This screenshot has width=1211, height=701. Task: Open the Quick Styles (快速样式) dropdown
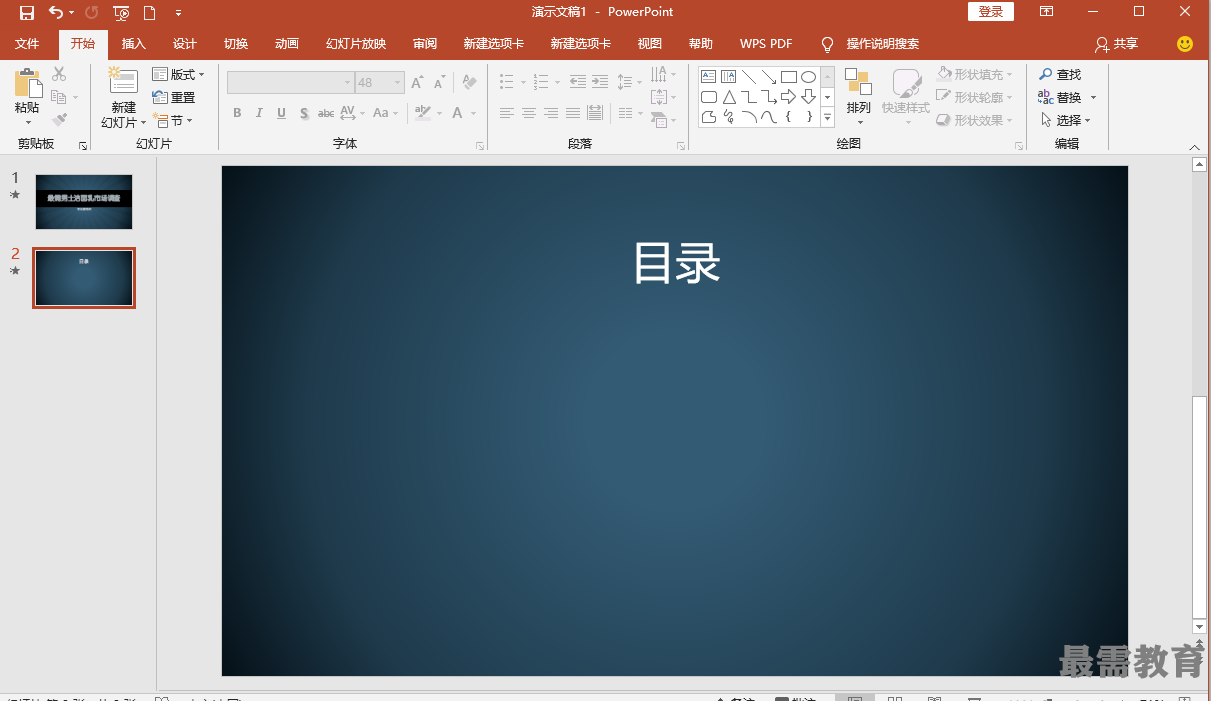click(x=906, y=96)
